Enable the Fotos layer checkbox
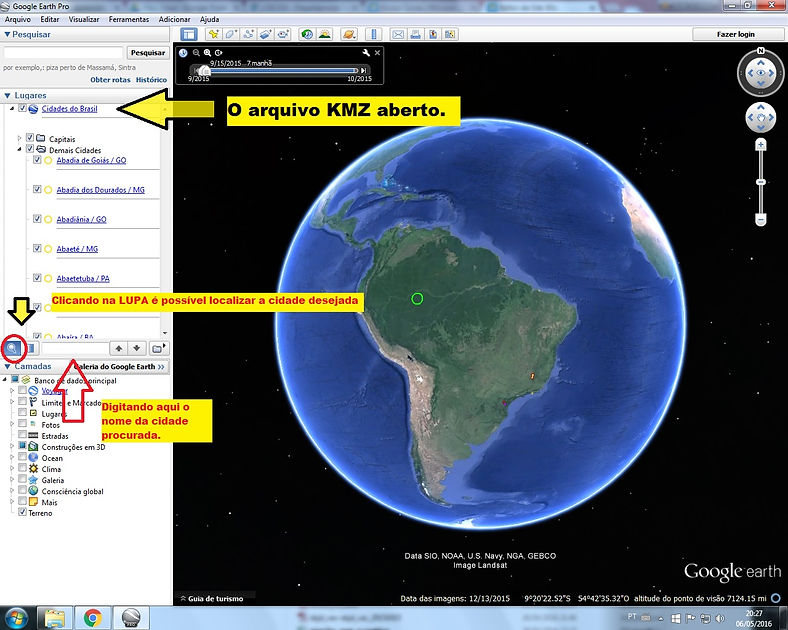 (22, 424)
